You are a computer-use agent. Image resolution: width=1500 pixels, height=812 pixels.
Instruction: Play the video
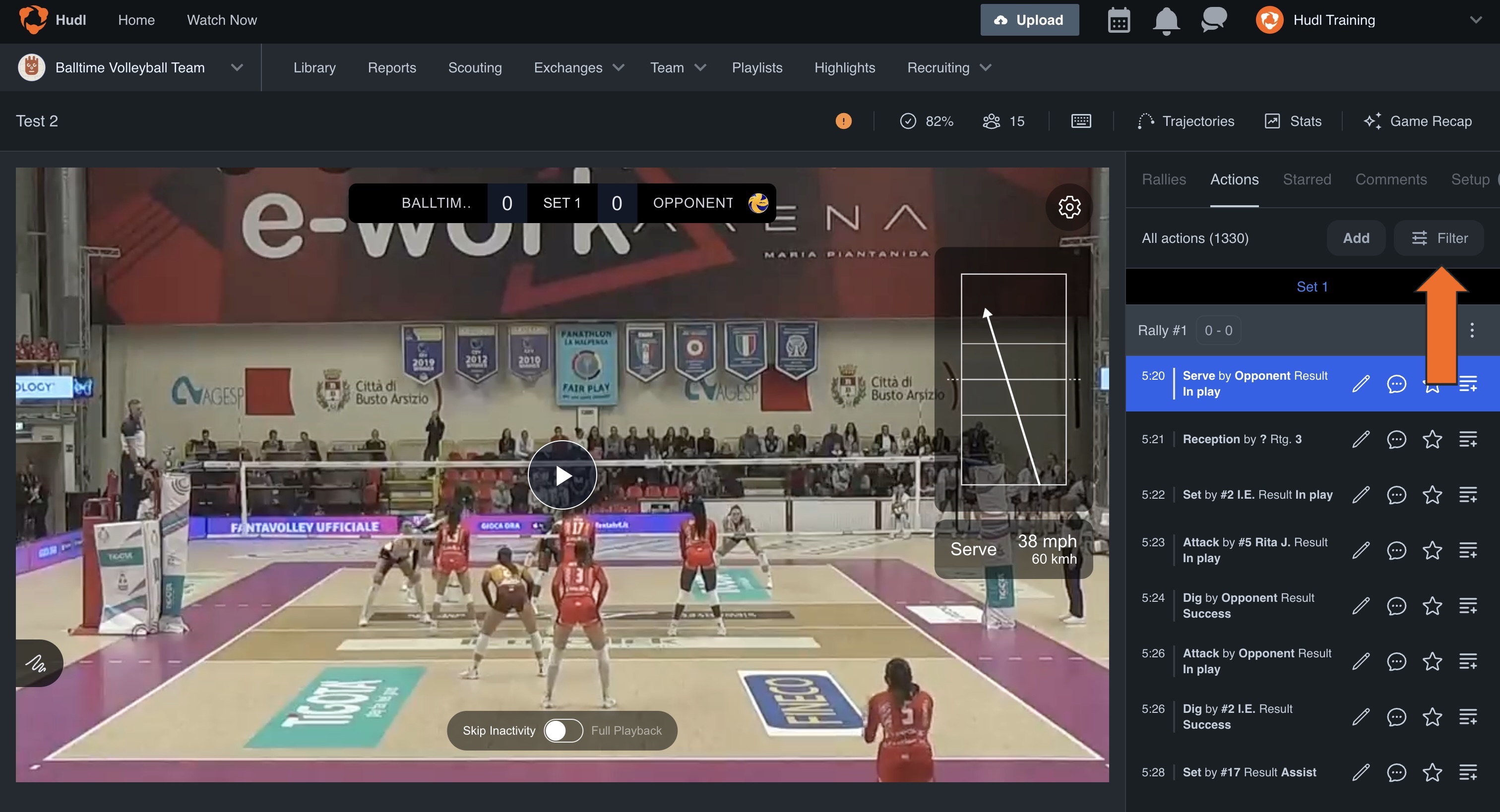562,475
